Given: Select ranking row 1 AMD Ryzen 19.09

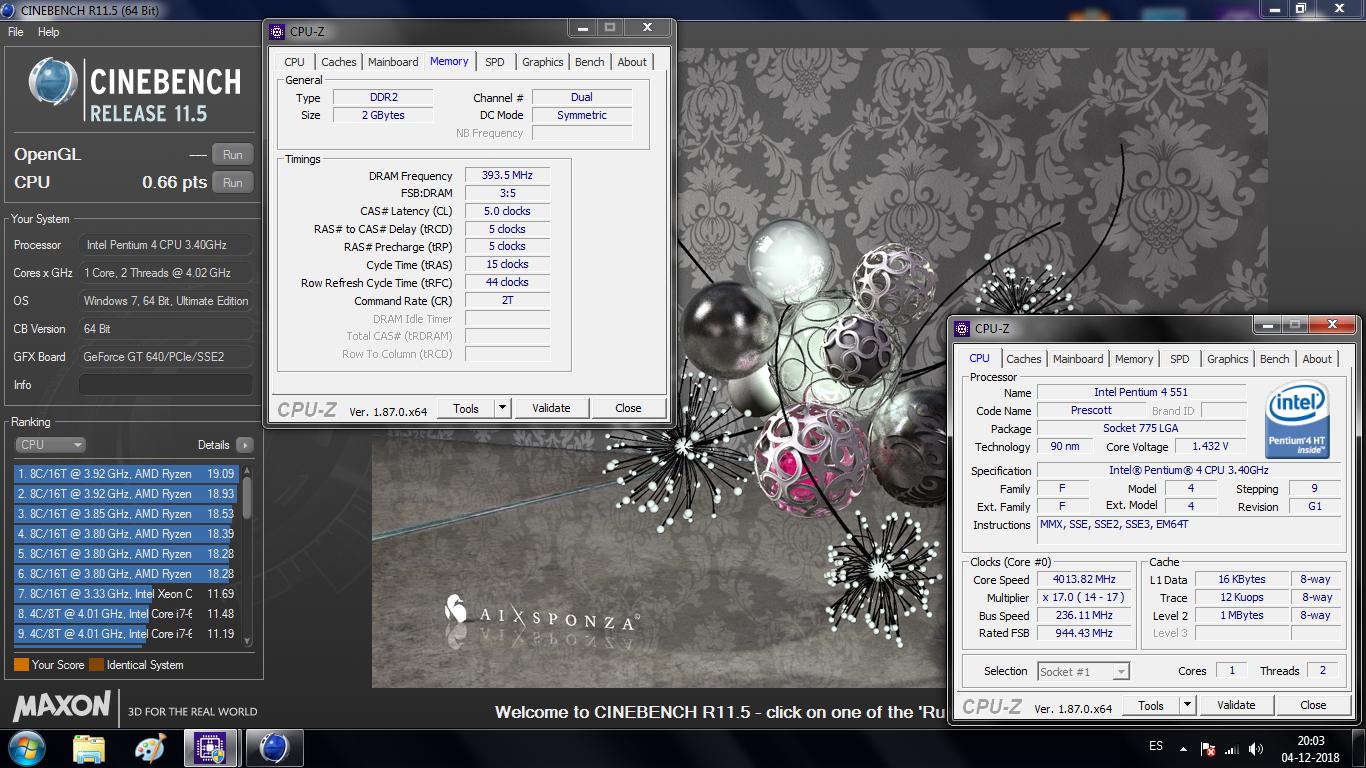Looking at the screenshot, I should click(126, 474).
